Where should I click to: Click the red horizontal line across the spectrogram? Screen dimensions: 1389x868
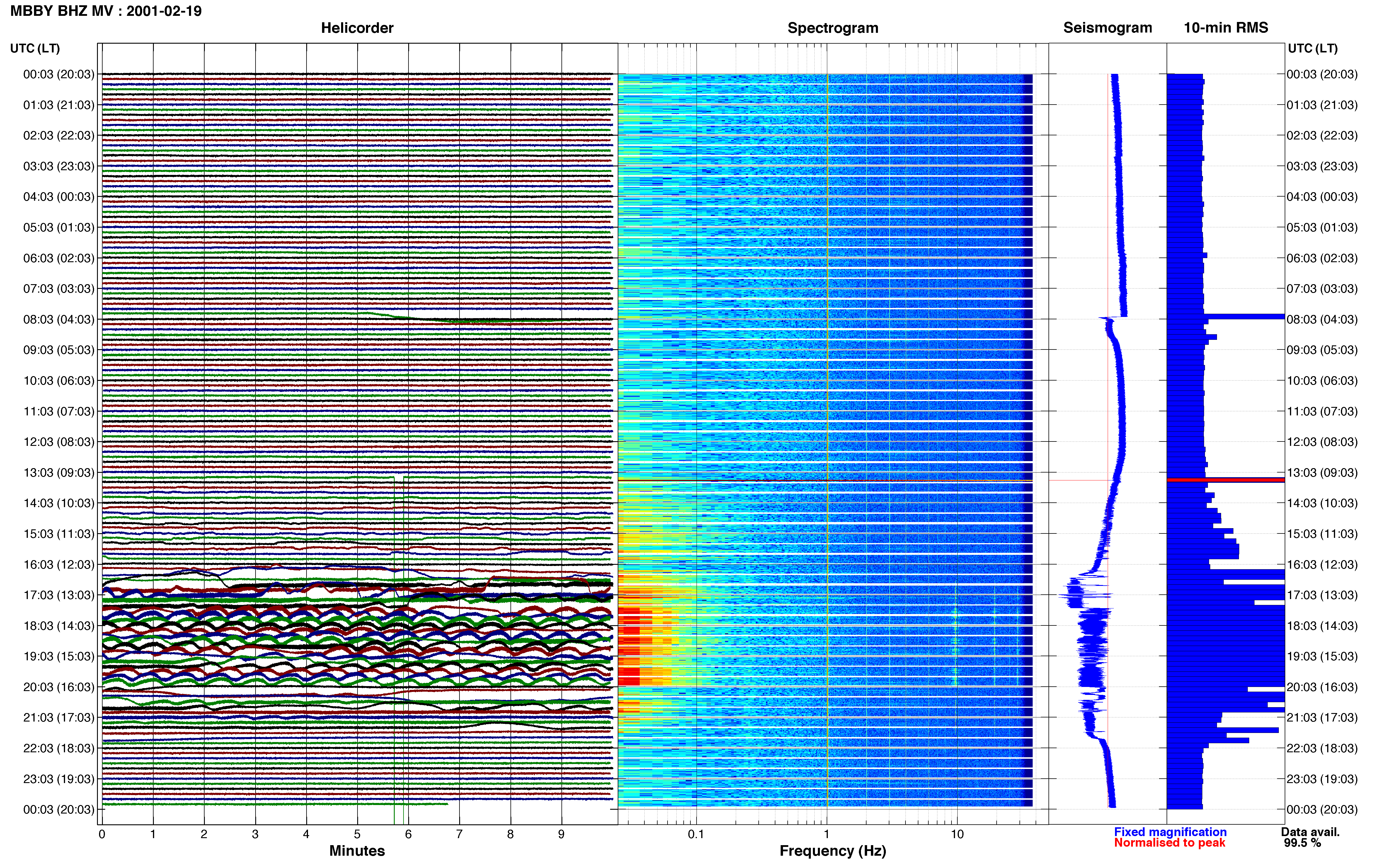pos(825,480)
